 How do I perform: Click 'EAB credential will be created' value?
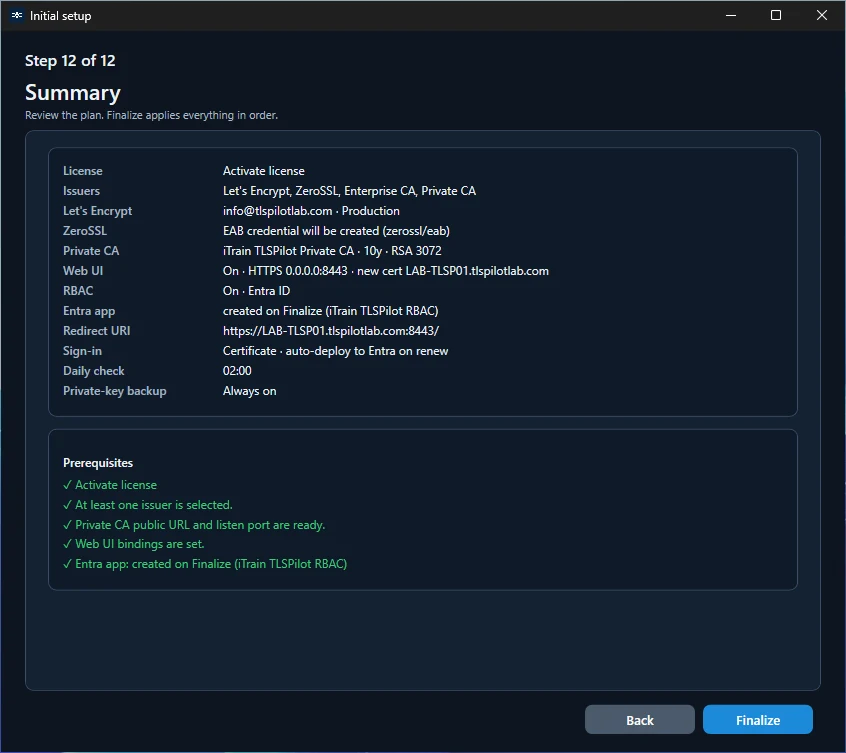(336, 231)
